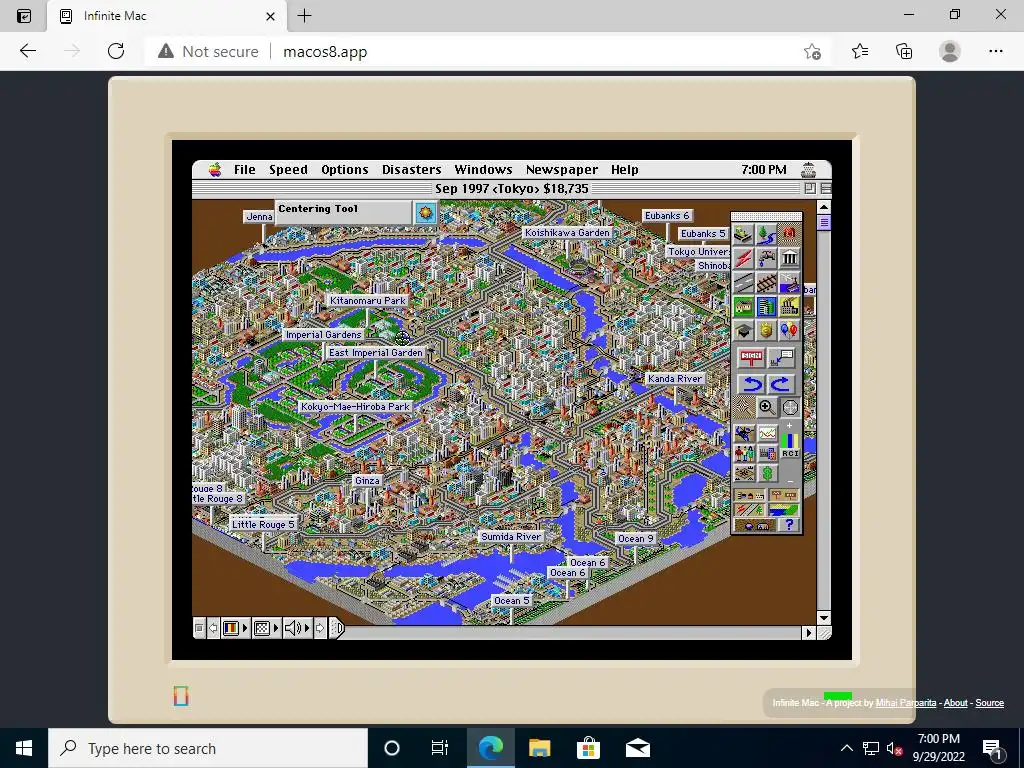Open the toolbar Help question mark

pos(790,524)
